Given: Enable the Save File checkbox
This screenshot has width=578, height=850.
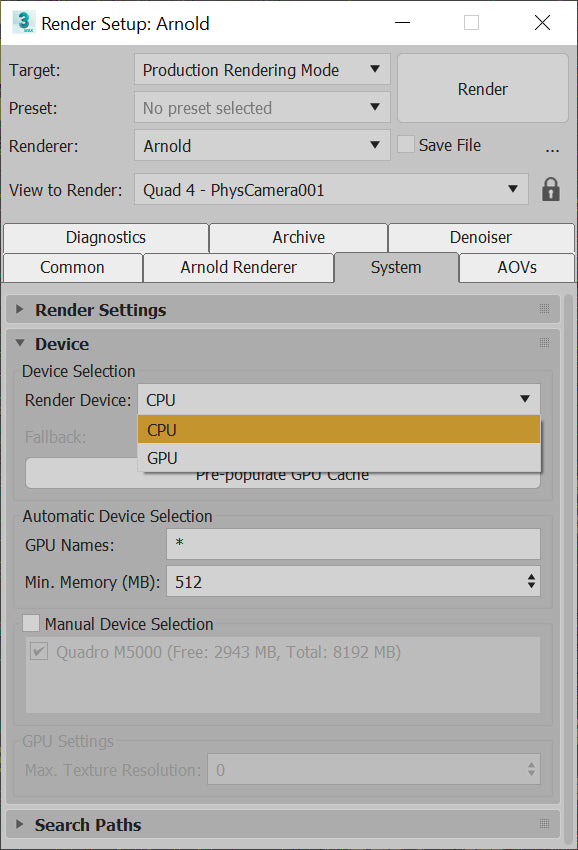Looking at the screenshot, I should coord(406,144).
